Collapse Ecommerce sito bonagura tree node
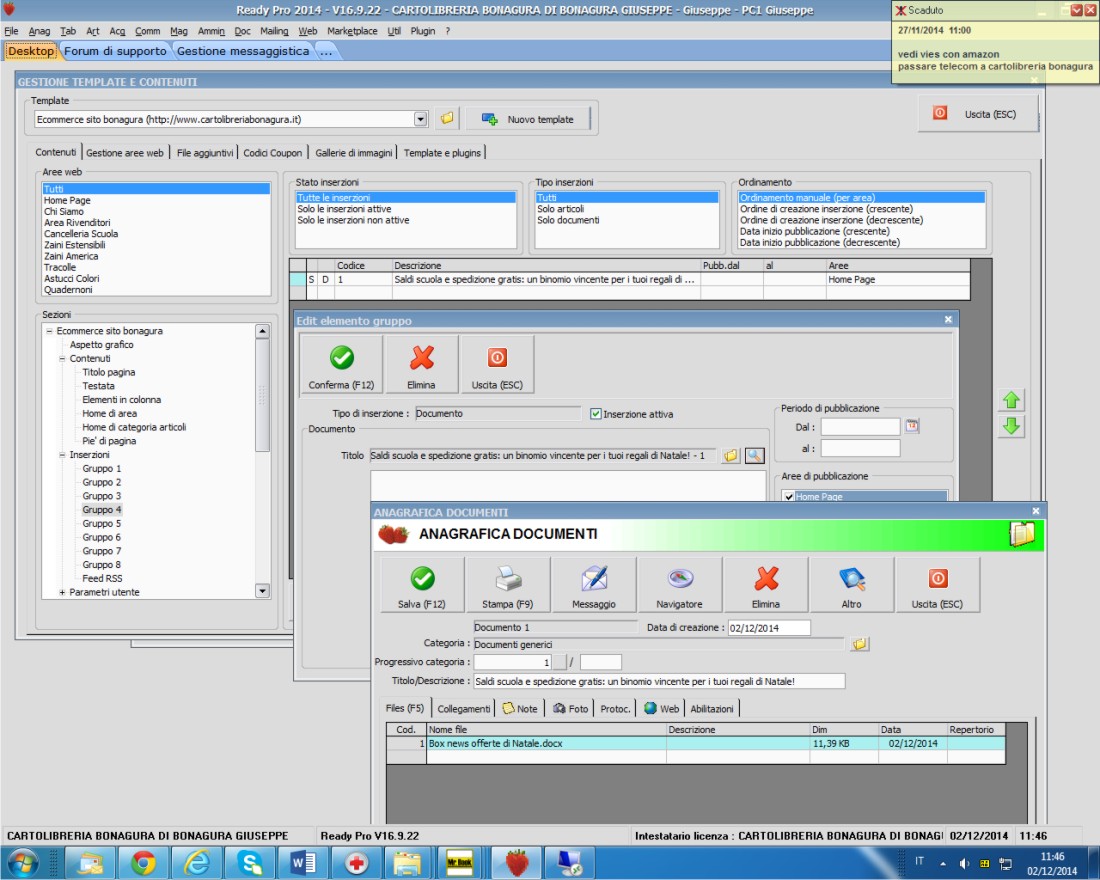Image resolution: width=1100 pixels, height=880 pixels. [x=49, y=331]
